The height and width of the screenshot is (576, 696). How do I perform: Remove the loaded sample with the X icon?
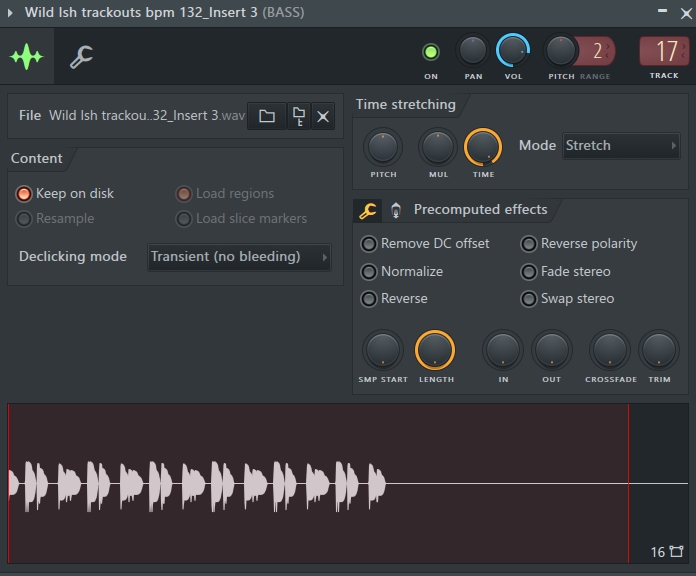click(x=323, y=116)
